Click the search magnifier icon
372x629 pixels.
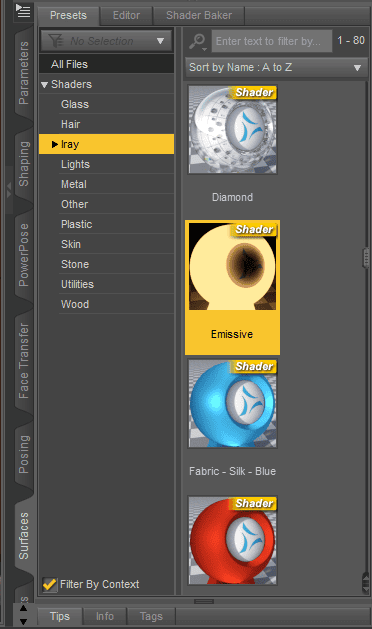(x=197, y=41)
